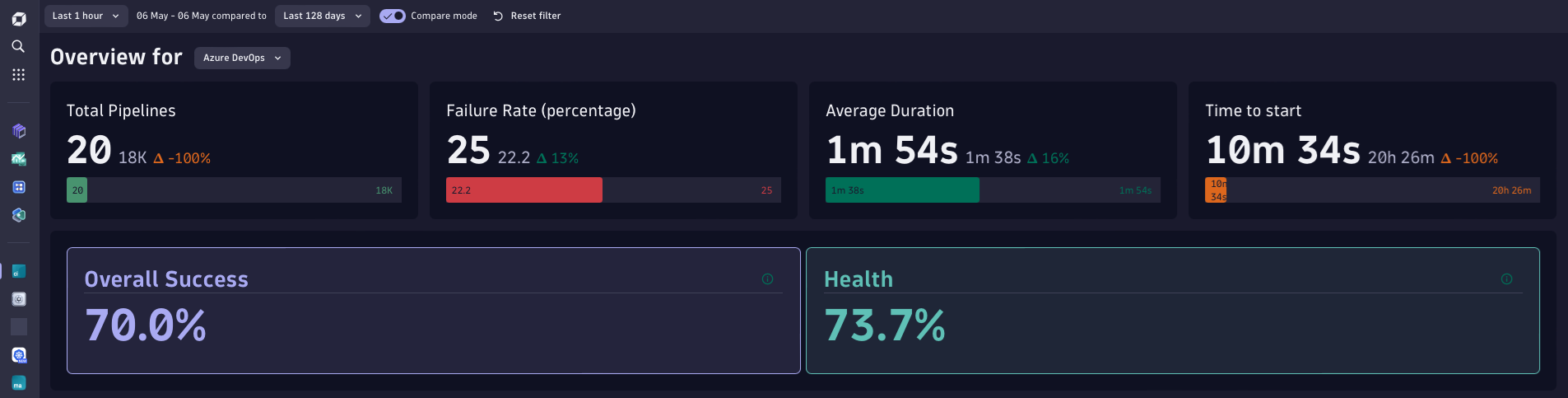Screen dimensions: 1568x398
Task: Click the orange Time to start bar
Action: [x=1216, y=190]
